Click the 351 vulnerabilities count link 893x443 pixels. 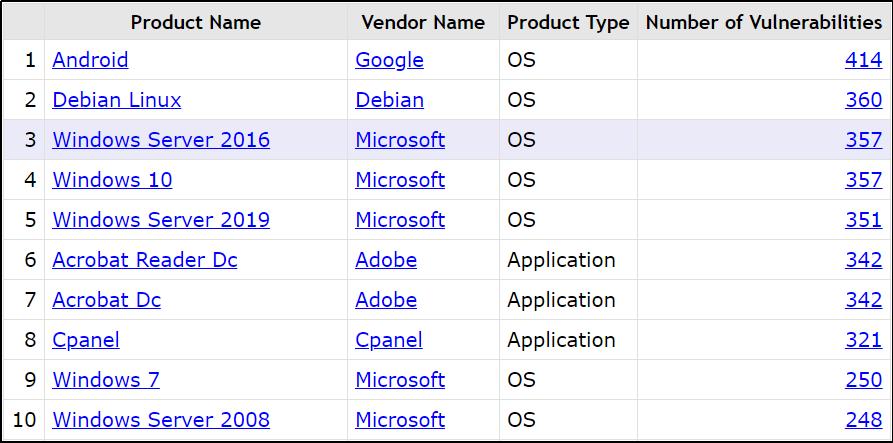click(863, 220)
